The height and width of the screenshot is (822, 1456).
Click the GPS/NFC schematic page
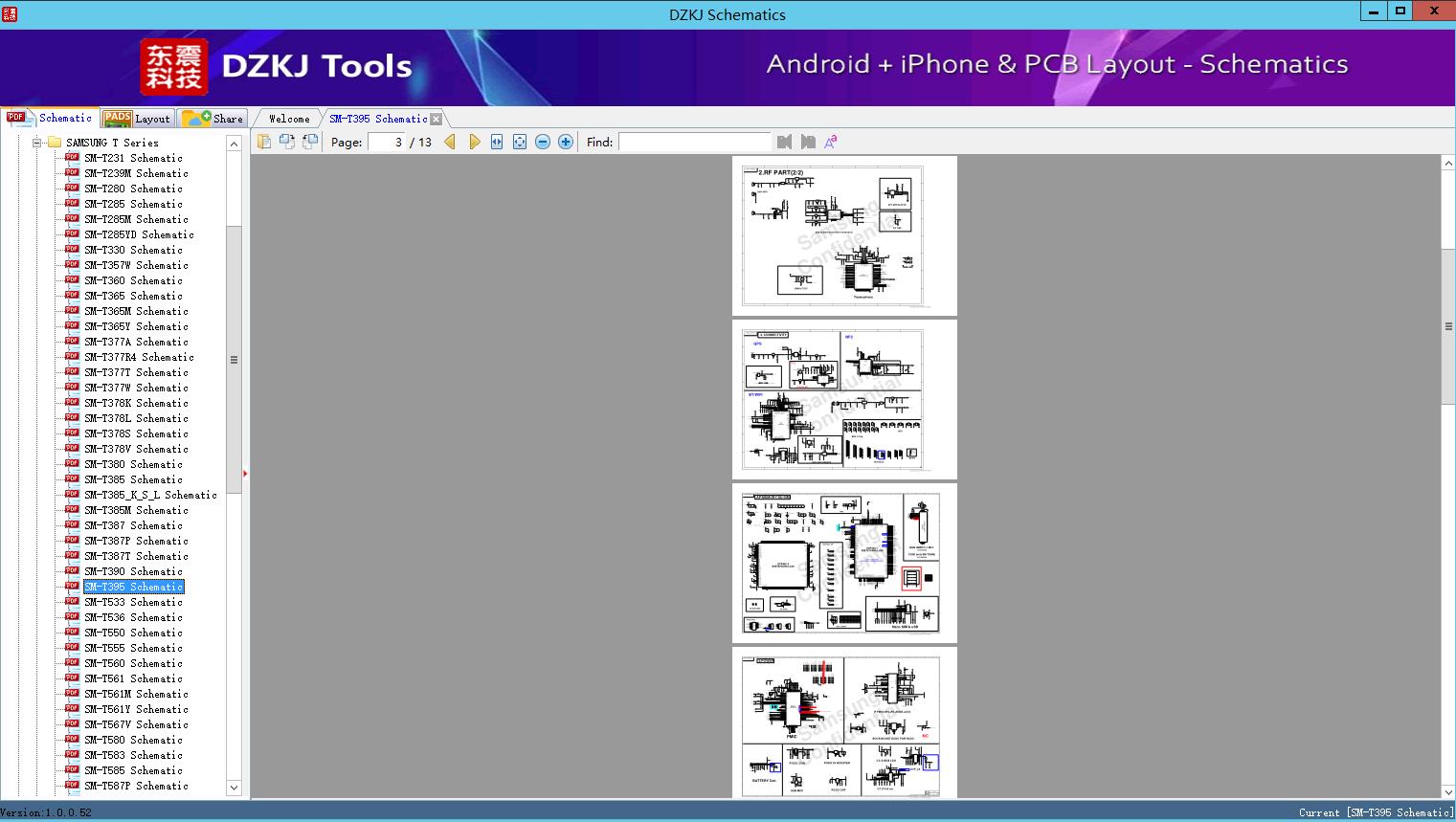click(x=844, y=399)
